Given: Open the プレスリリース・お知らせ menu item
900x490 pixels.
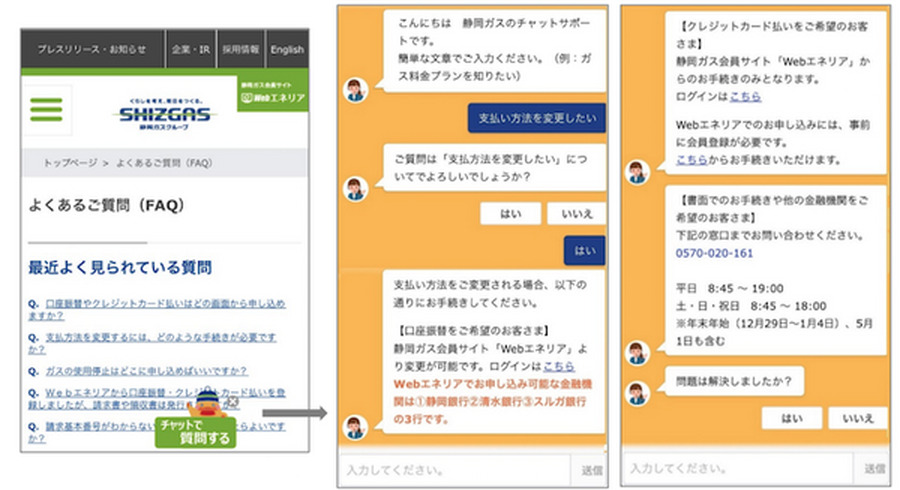Looking at the screenshot, I should pyautogui.click(x=92, y=49).
